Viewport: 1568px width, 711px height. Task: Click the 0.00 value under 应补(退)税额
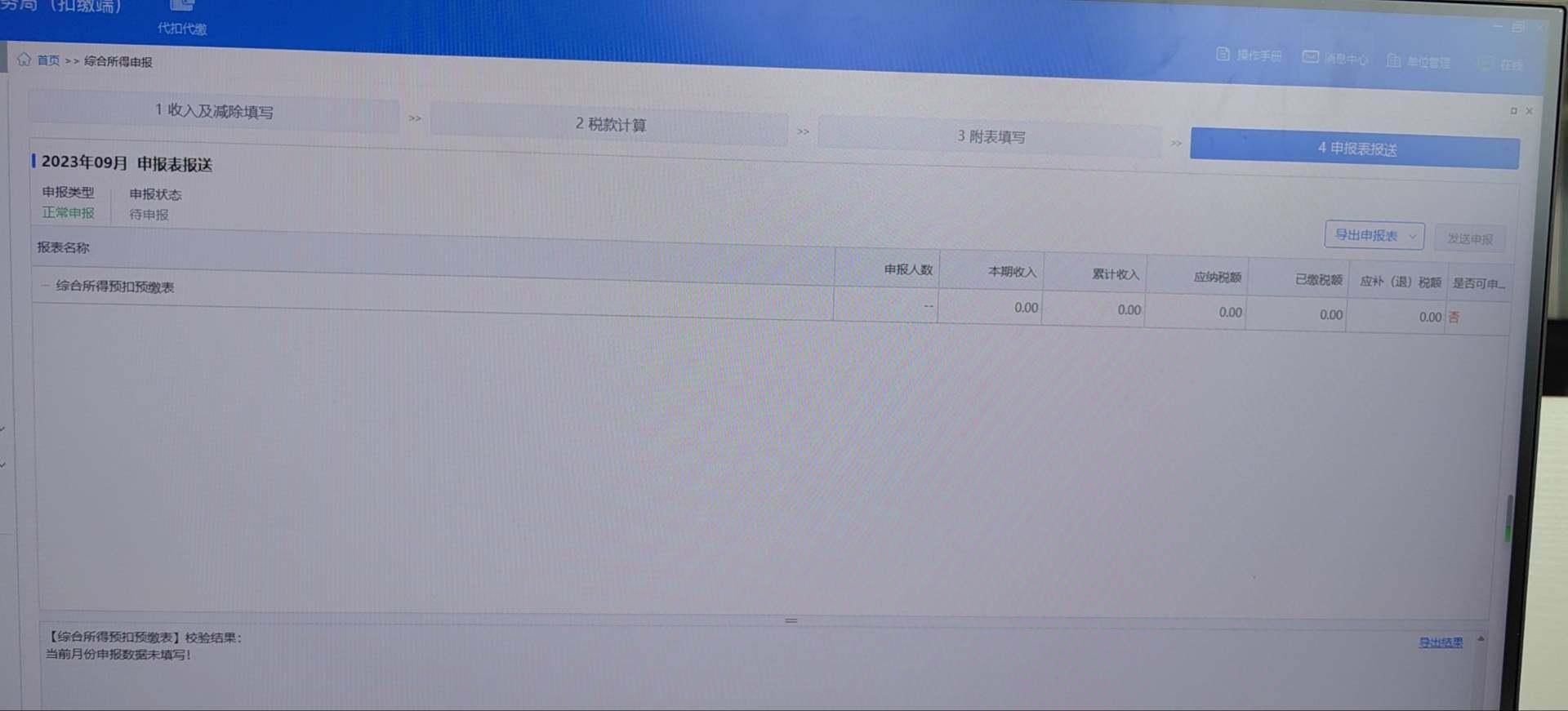coord(1430,317)
